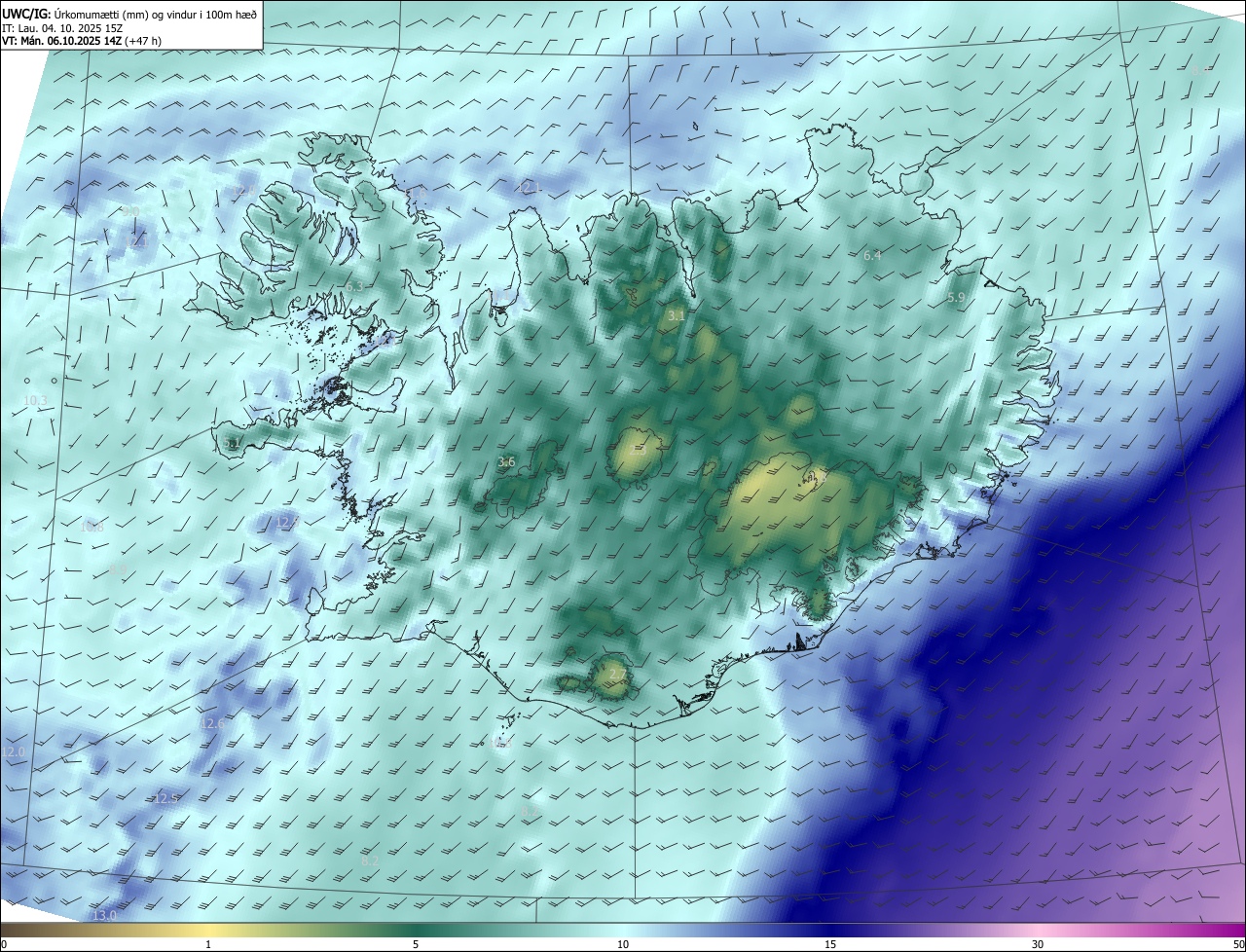Screen dimensions: 1246x952
Task: Click the 15 tick on the color scale
Action: click(830, 944)
